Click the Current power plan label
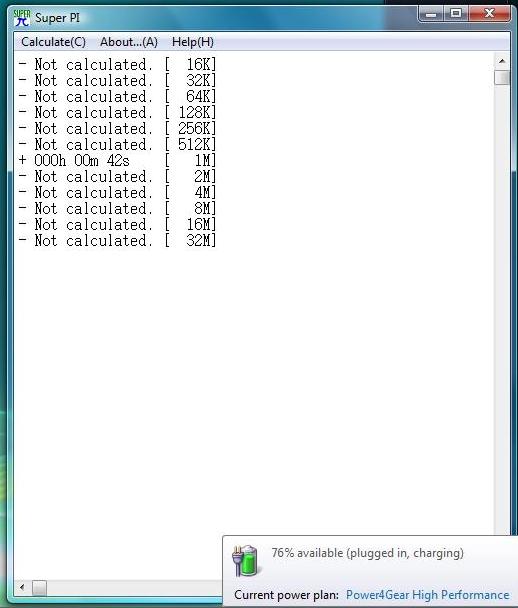 (287, 595)
